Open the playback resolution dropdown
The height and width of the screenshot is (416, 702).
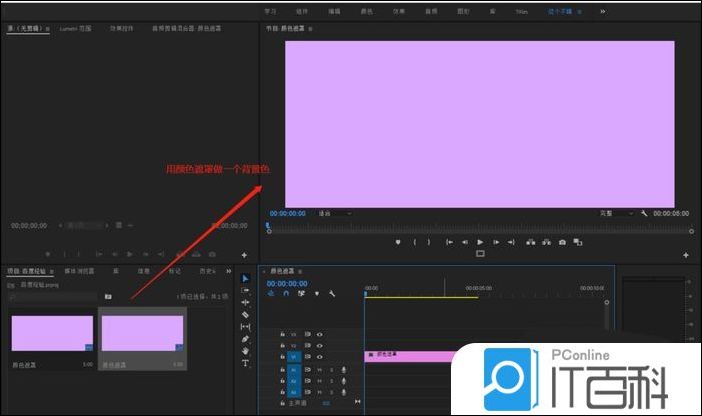tap(616, 214)
